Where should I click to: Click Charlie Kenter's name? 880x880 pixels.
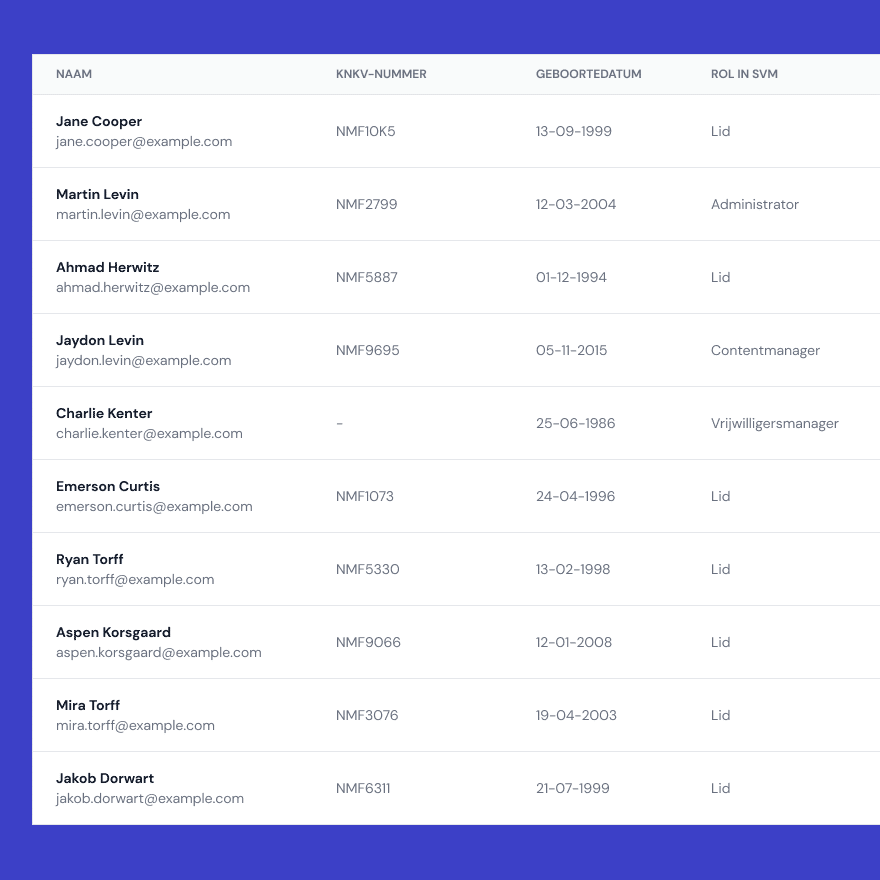[104, 414]
